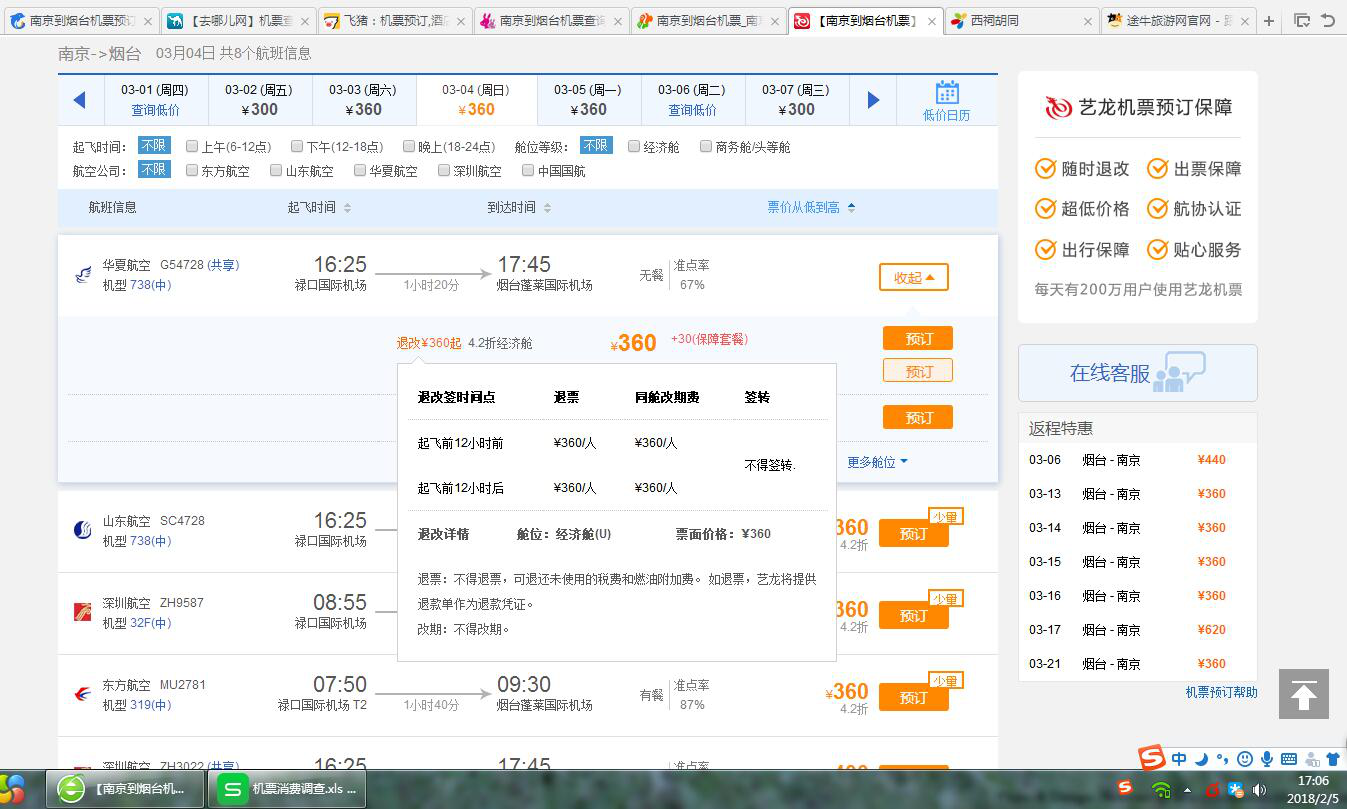
Task: Collapse the fare details with 收起
Action: click(x=912, y=277)
